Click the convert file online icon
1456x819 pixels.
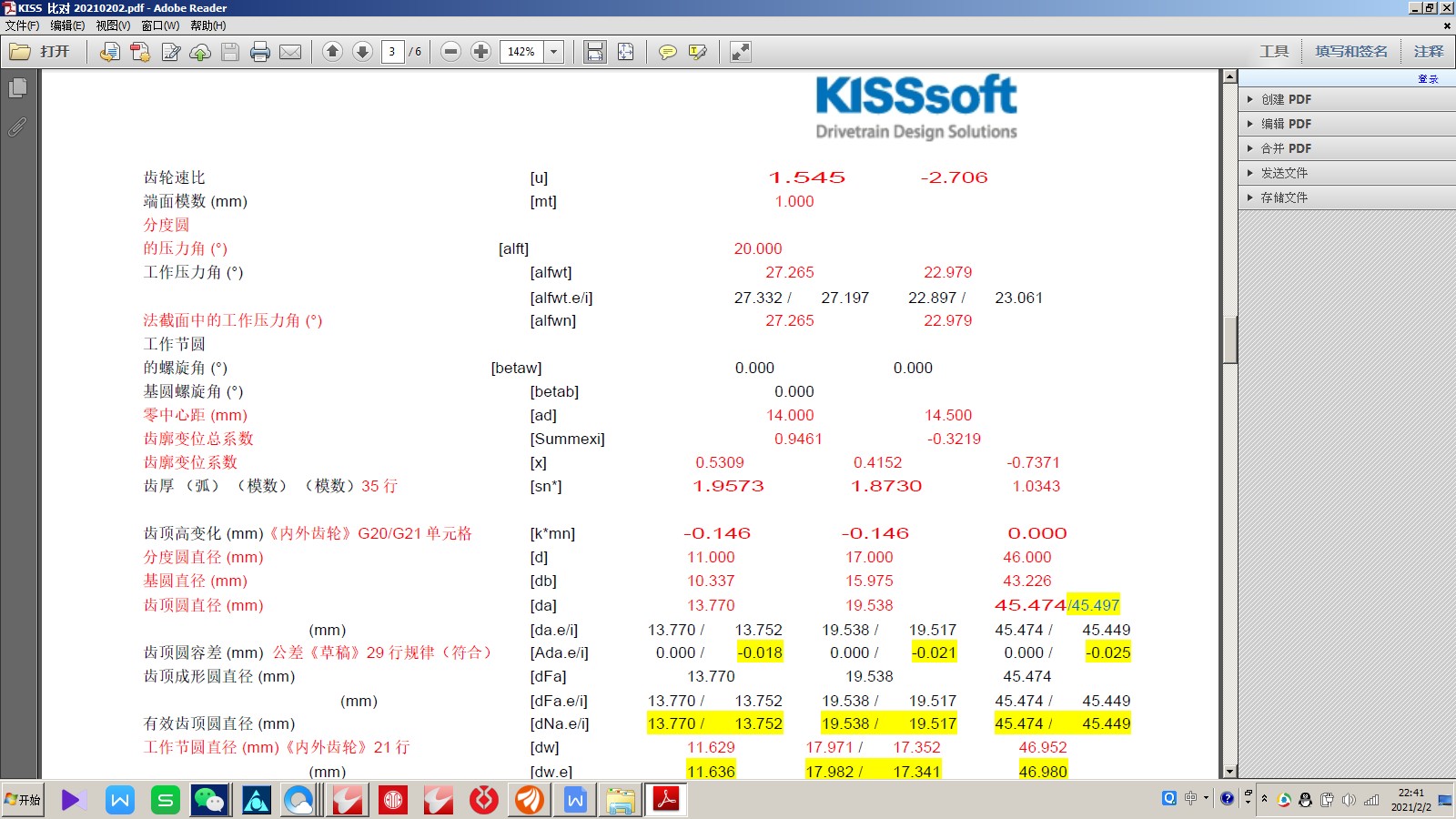(110, 52)
